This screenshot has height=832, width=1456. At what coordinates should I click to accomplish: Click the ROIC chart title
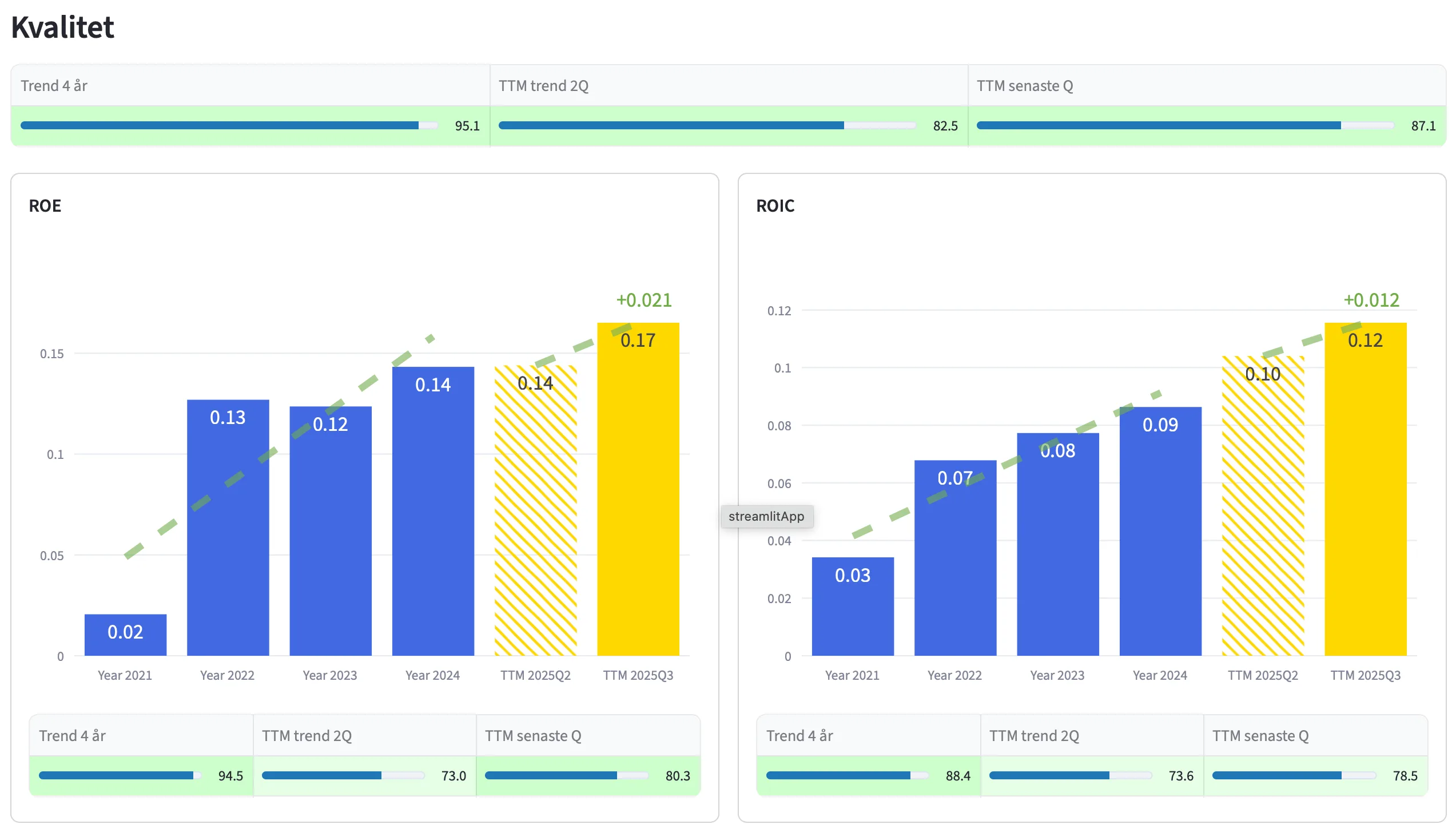coord(775,205)
